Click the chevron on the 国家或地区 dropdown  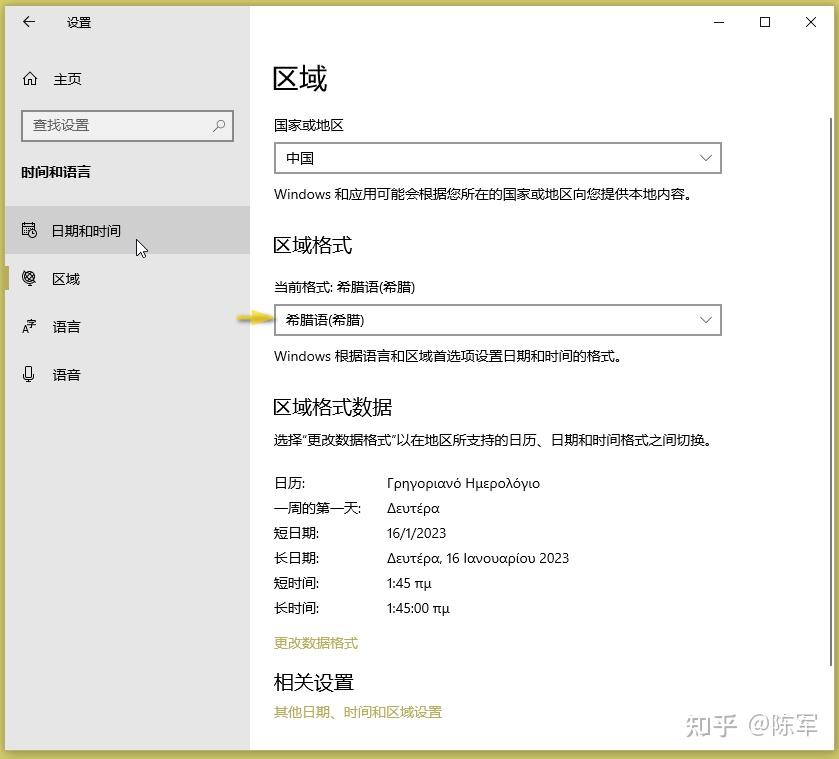coord(707,158)
